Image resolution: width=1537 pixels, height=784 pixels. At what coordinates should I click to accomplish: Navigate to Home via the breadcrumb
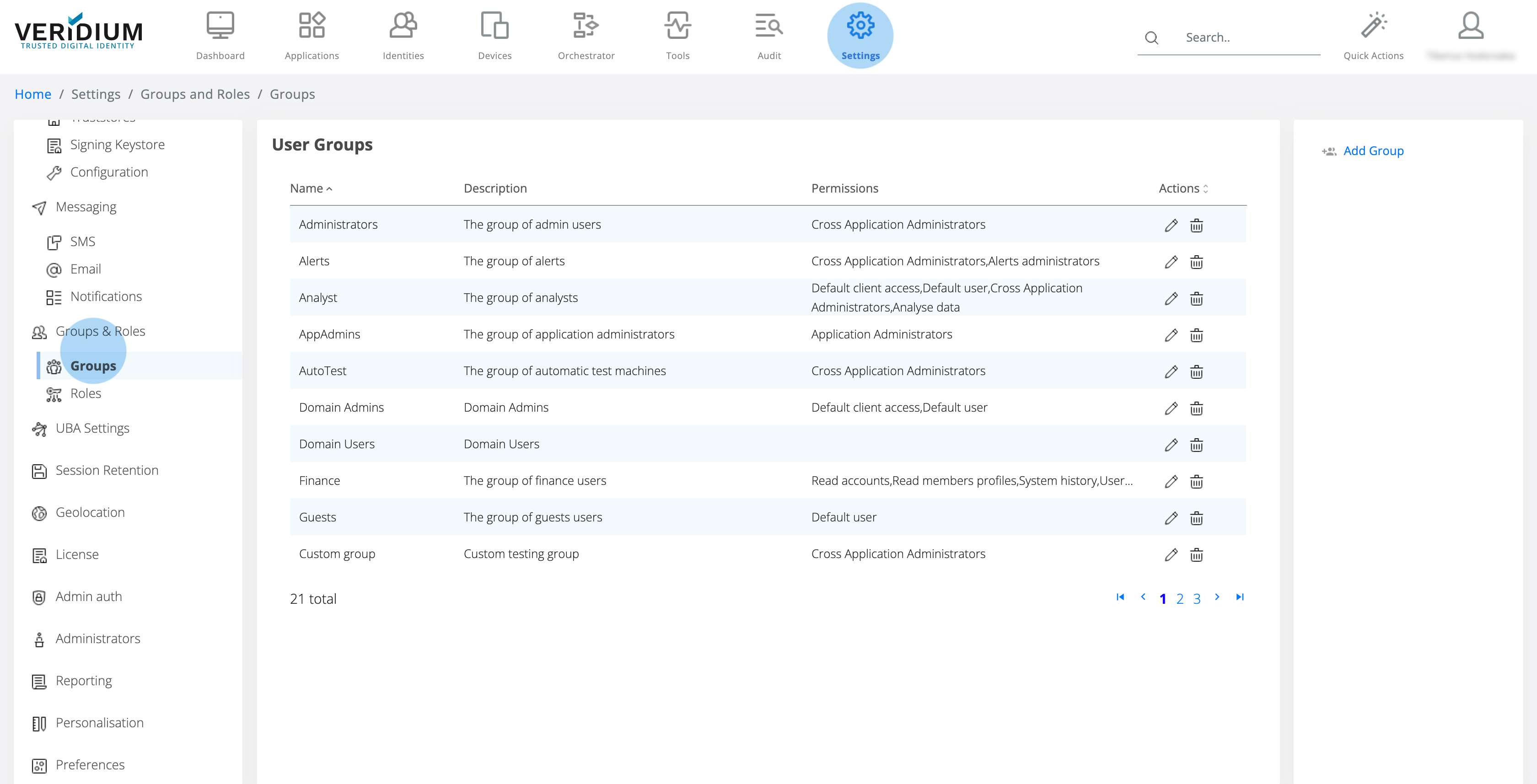click(33, 94)
